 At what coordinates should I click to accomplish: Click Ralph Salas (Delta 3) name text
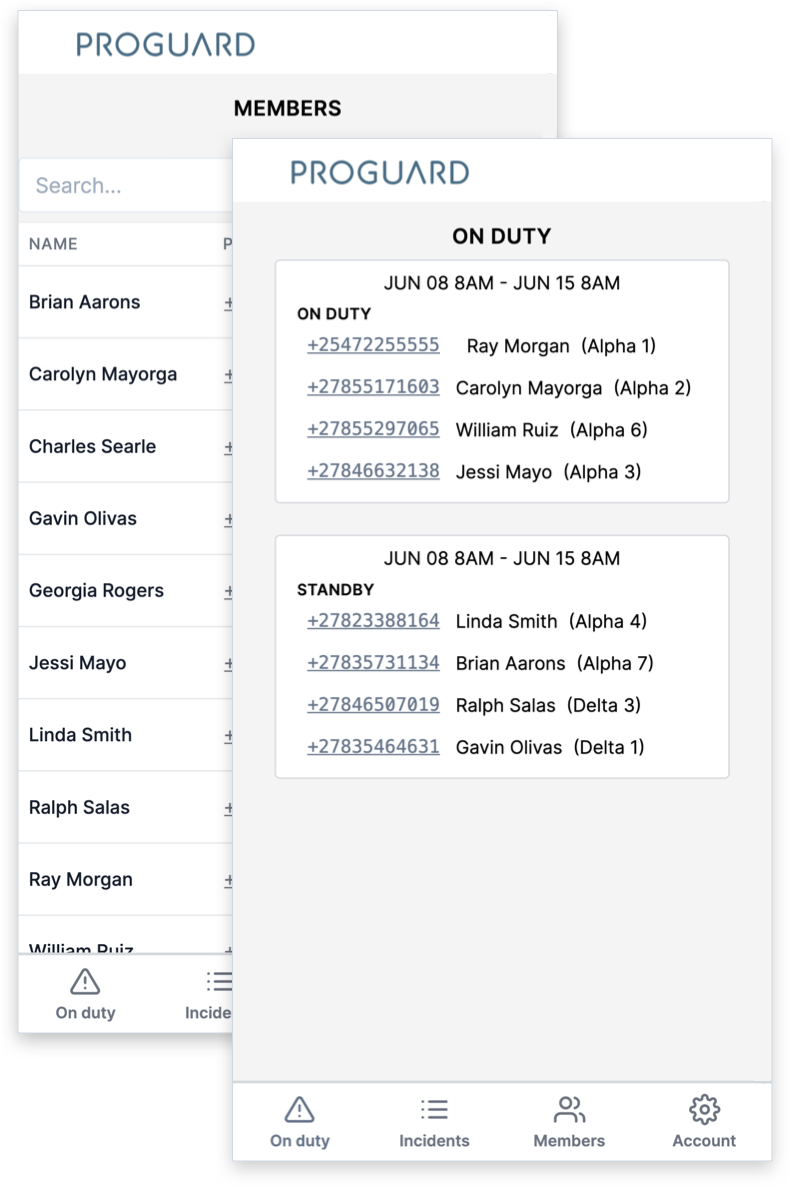(x=549, y=706)
